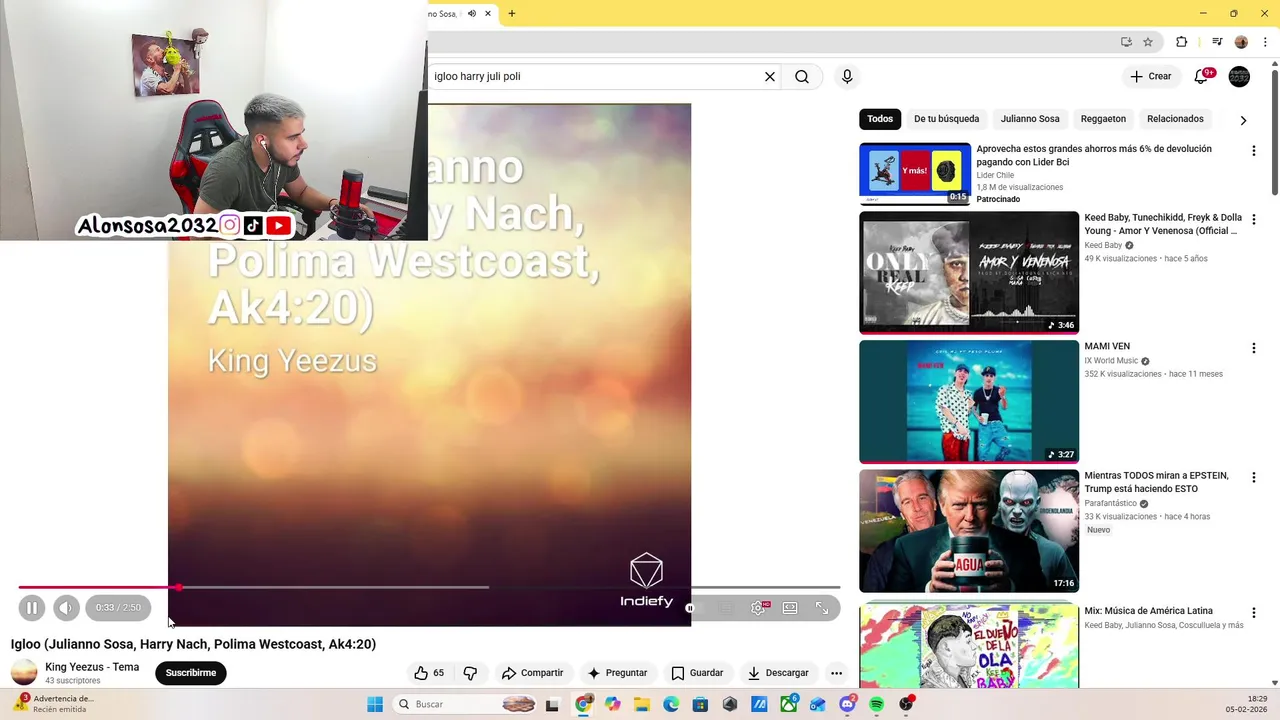
Task: Open options for MAMI VEN video
Action: [x=1253, y=348]
